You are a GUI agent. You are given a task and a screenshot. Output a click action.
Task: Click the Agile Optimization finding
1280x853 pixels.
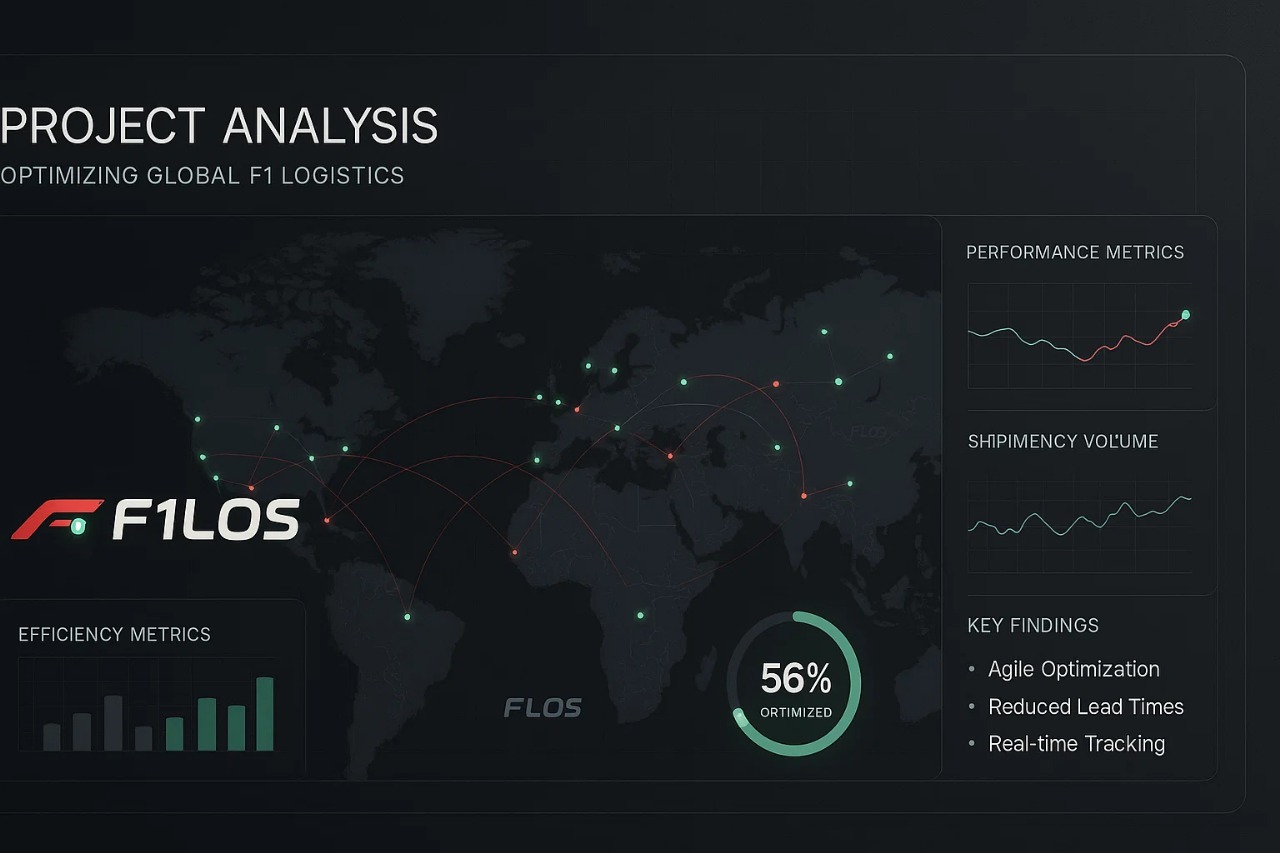point(1074,669)
